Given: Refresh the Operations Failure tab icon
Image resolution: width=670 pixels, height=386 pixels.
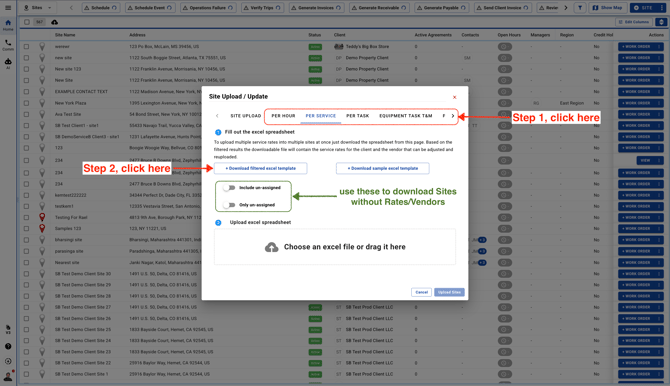Looking at the screenshot, I should click(x=230, y=8).
